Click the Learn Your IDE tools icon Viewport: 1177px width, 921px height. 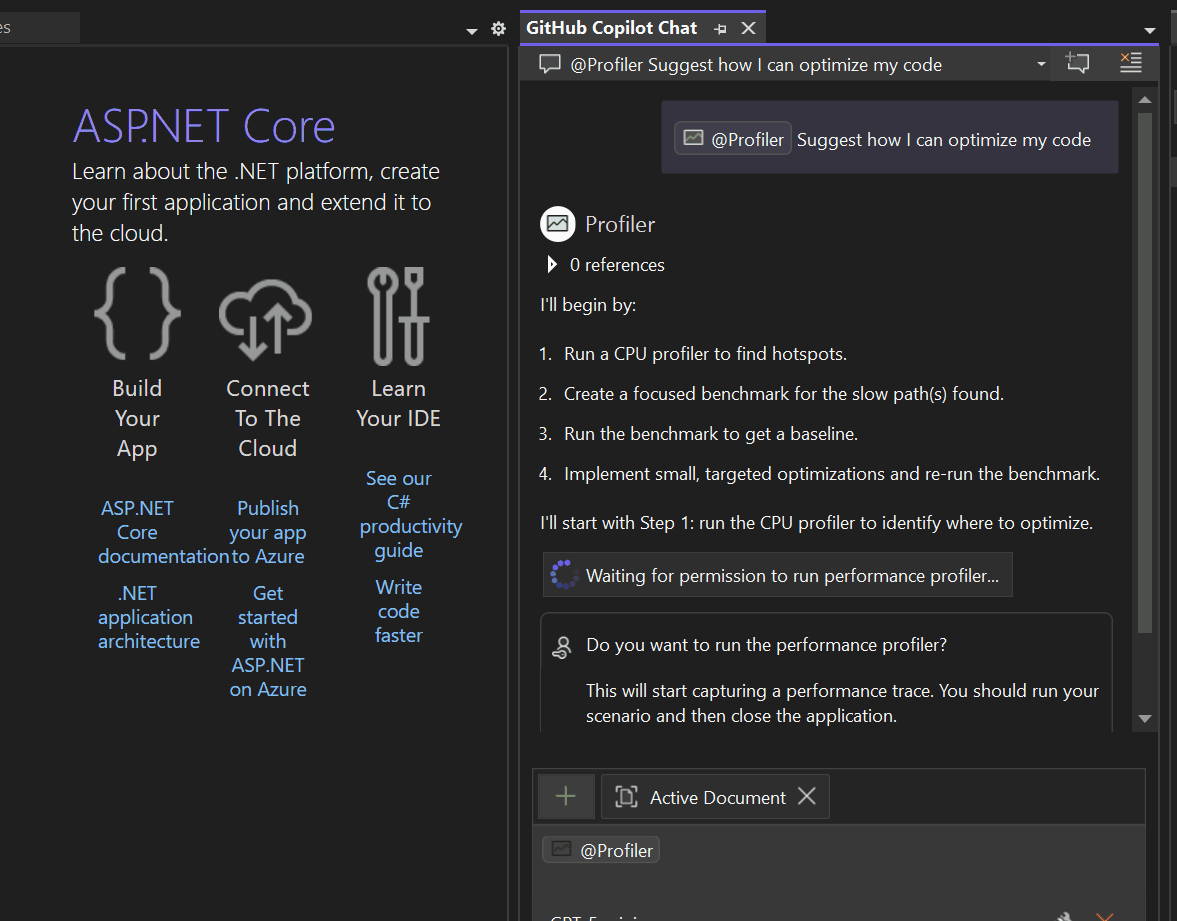coord(398,316)
